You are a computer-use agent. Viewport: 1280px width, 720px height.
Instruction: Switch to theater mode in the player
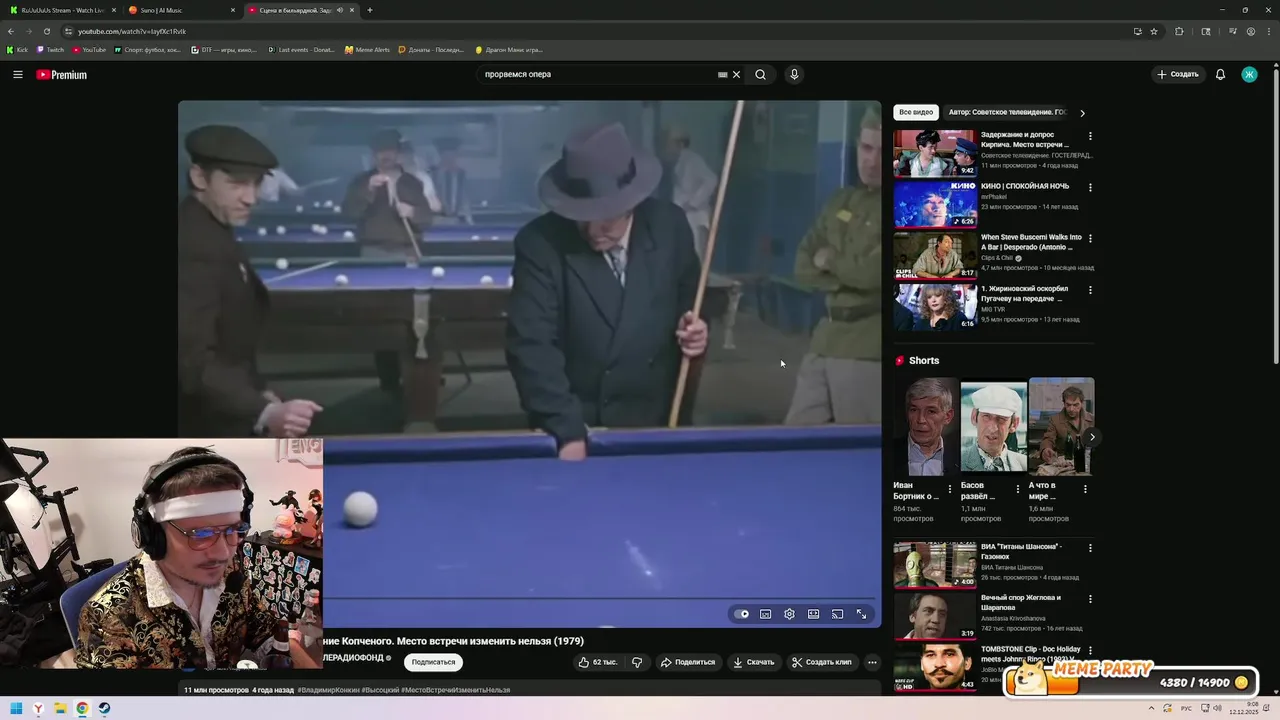pos(814,614)
